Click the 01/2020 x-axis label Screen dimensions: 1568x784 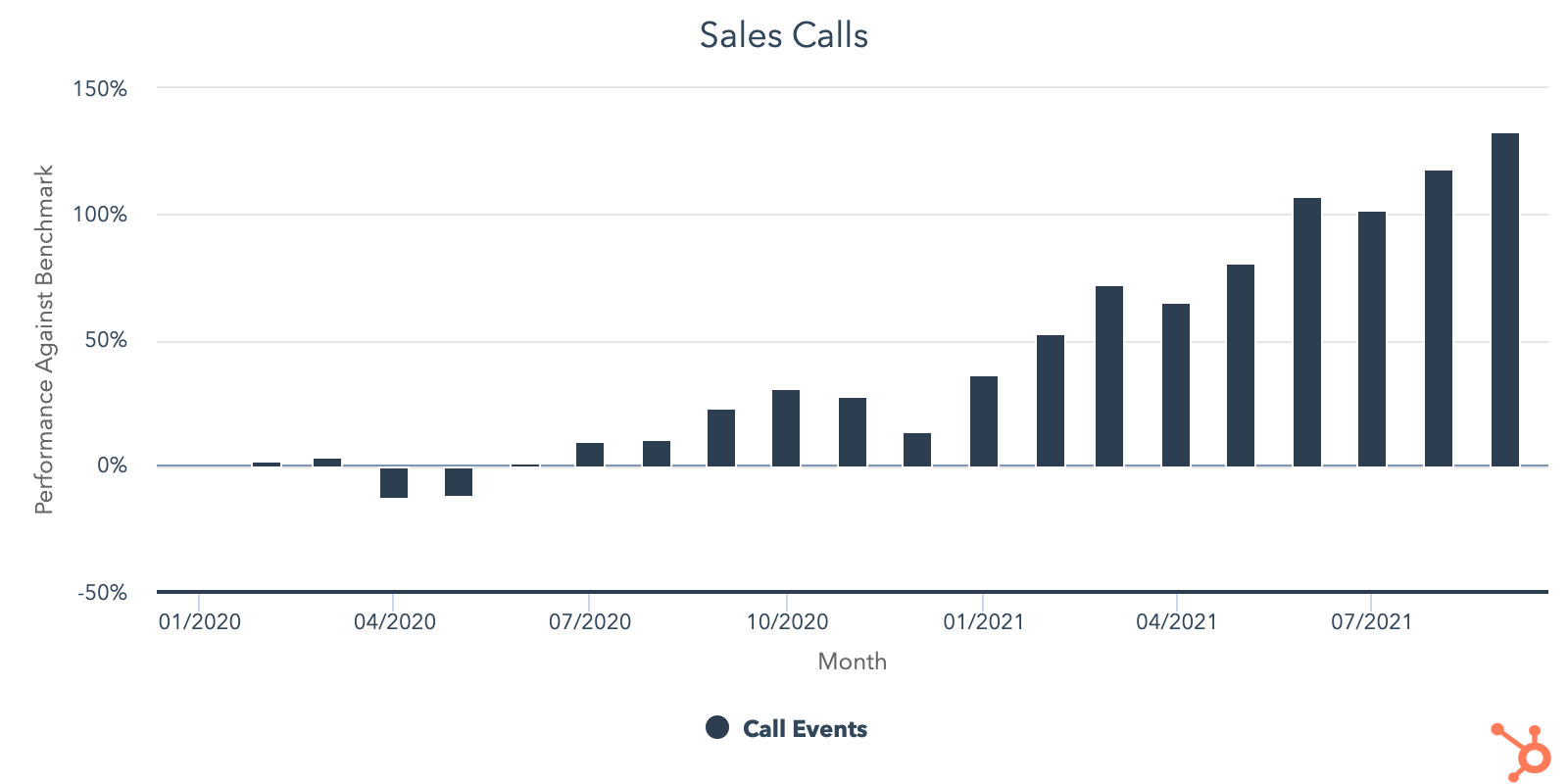click(x=200, y=621)
